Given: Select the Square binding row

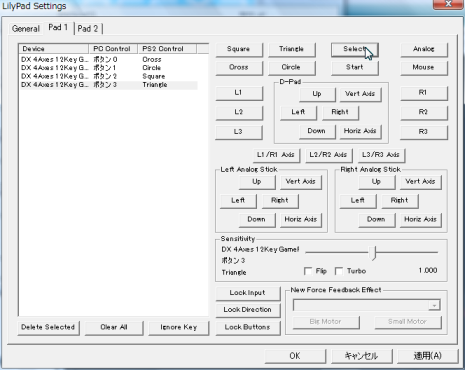Looking at the screenshot, I should point(109,76).
